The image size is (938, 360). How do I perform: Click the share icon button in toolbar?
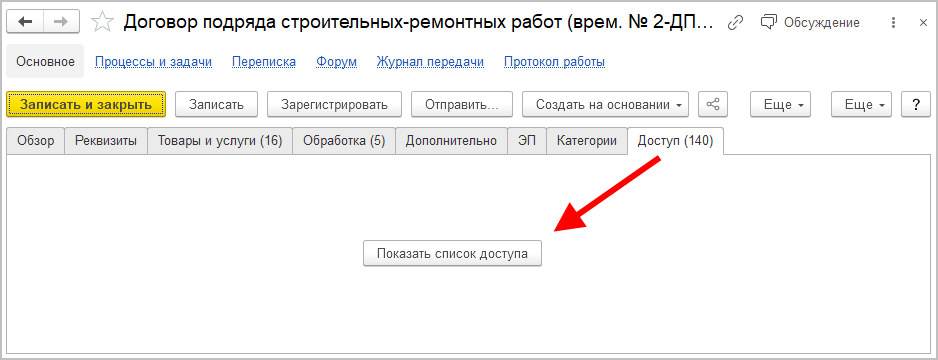pyautogui.click(x=712, y=104)
